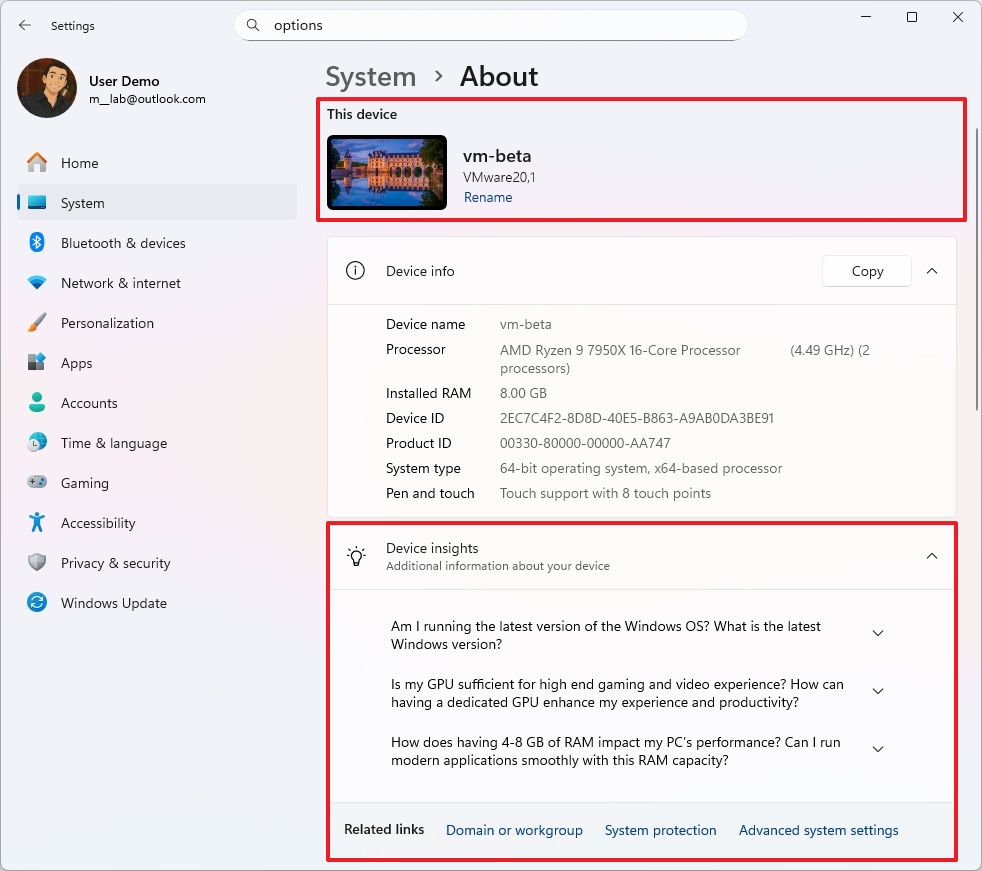Click the Copy button for device info
The image size is (982, 871).
point(866,271)
